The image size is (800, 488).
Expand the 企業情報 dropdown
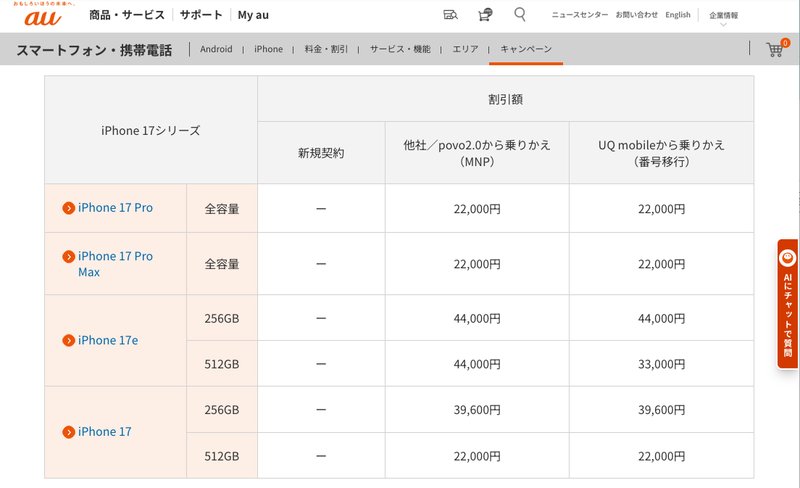[723, 16]
